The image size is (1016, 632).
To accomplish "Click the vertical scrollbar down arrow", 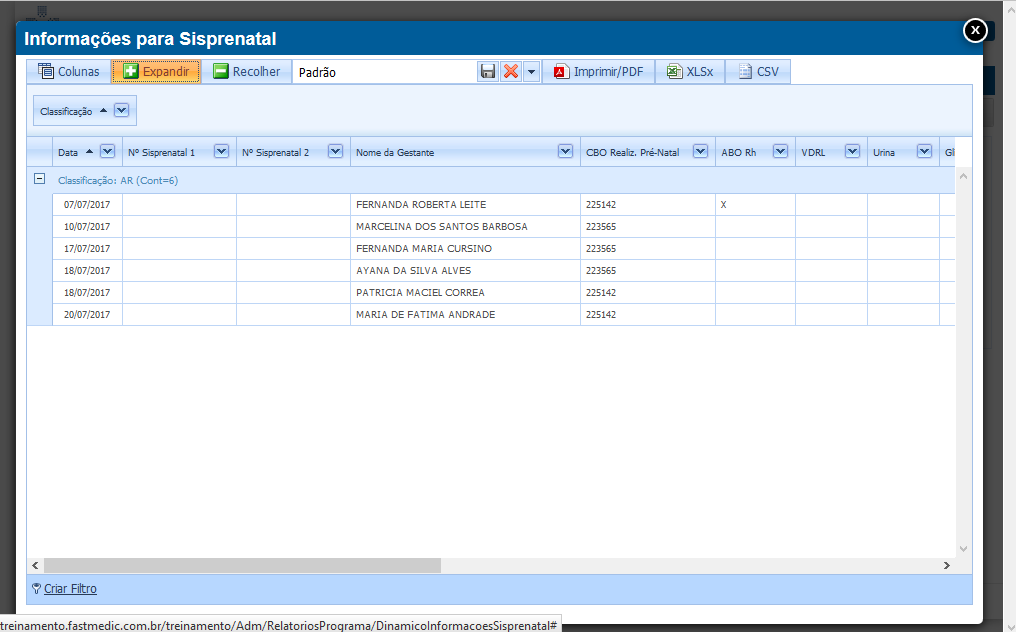I will 964,549.
